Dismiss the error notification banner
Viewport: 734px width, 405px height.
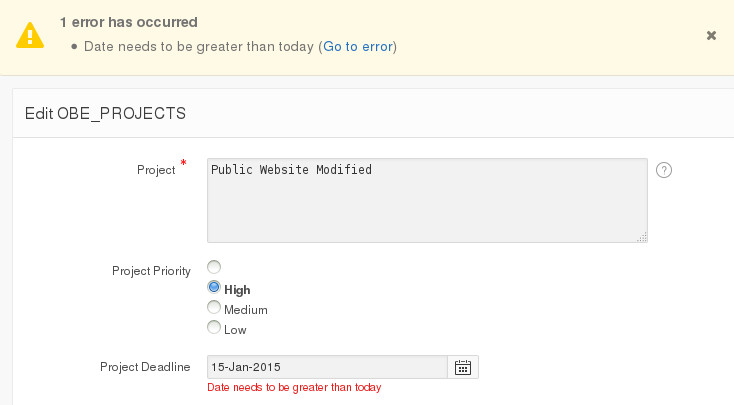point(711,35)
